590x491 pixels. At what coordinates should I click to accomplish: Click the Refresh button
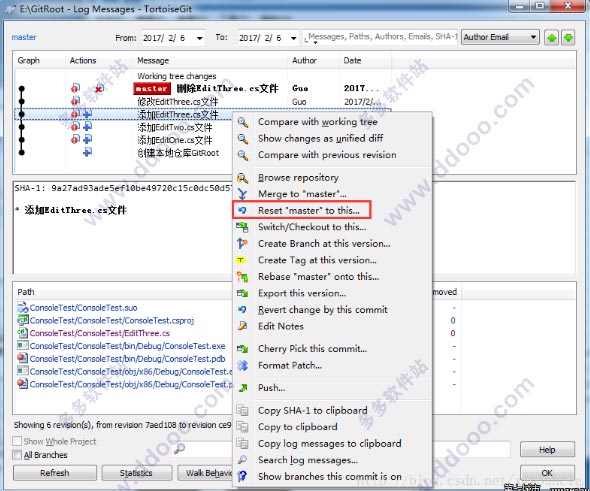click(x=55, y=473)
